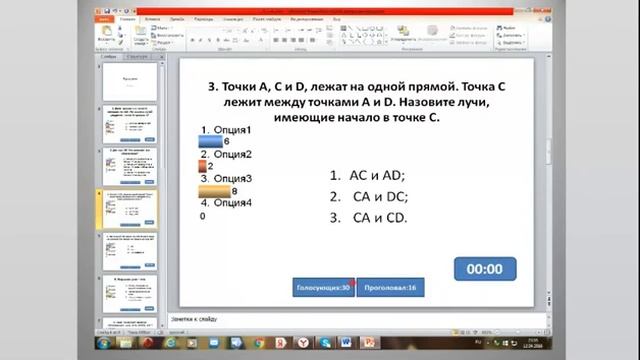Click answer text 'CA и DC;'
The width and height of the screenshot is (640, 360).
pos(380,196)
